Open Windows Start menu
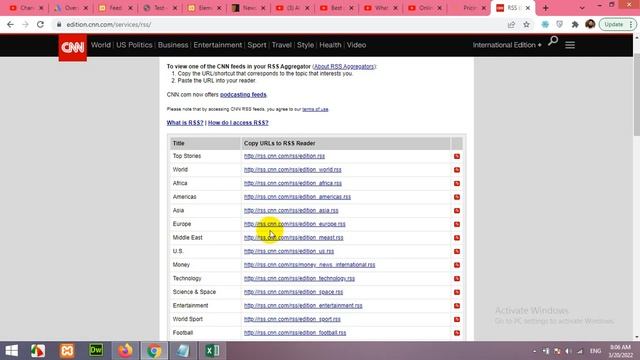Viewport: 640px width, 360px height. click(x=11, y=351)
